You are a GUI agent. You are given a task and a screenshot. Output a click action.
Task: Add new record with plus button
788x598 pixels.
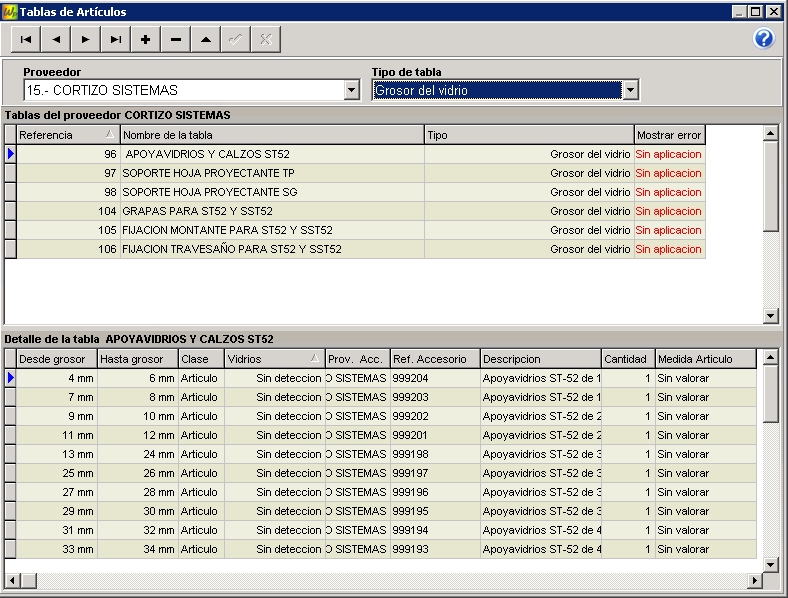point(146,39)
